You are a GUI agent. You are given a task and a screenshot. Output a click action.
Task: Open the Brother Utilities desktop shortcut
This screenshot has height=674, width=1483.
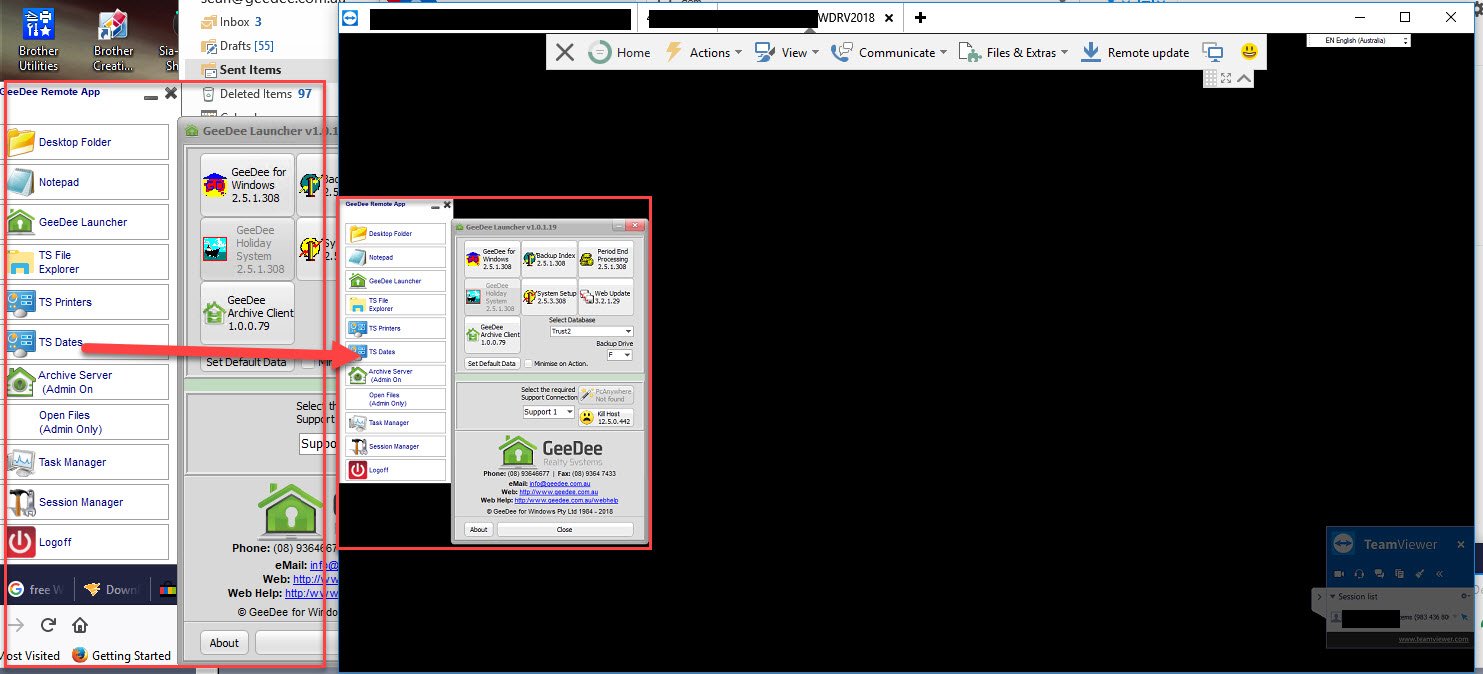pos(38,40)
